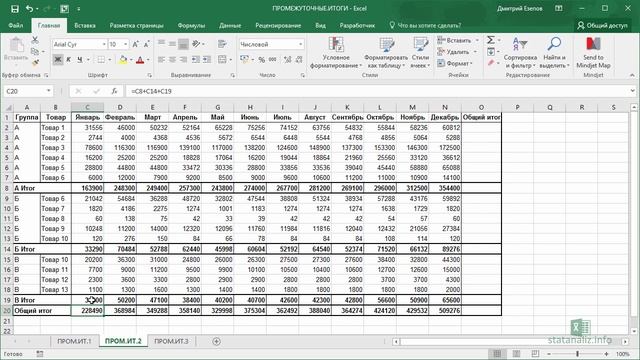Toggle Underline formatting
Viewport: 640px width, 360px height.
click(80, 60)
